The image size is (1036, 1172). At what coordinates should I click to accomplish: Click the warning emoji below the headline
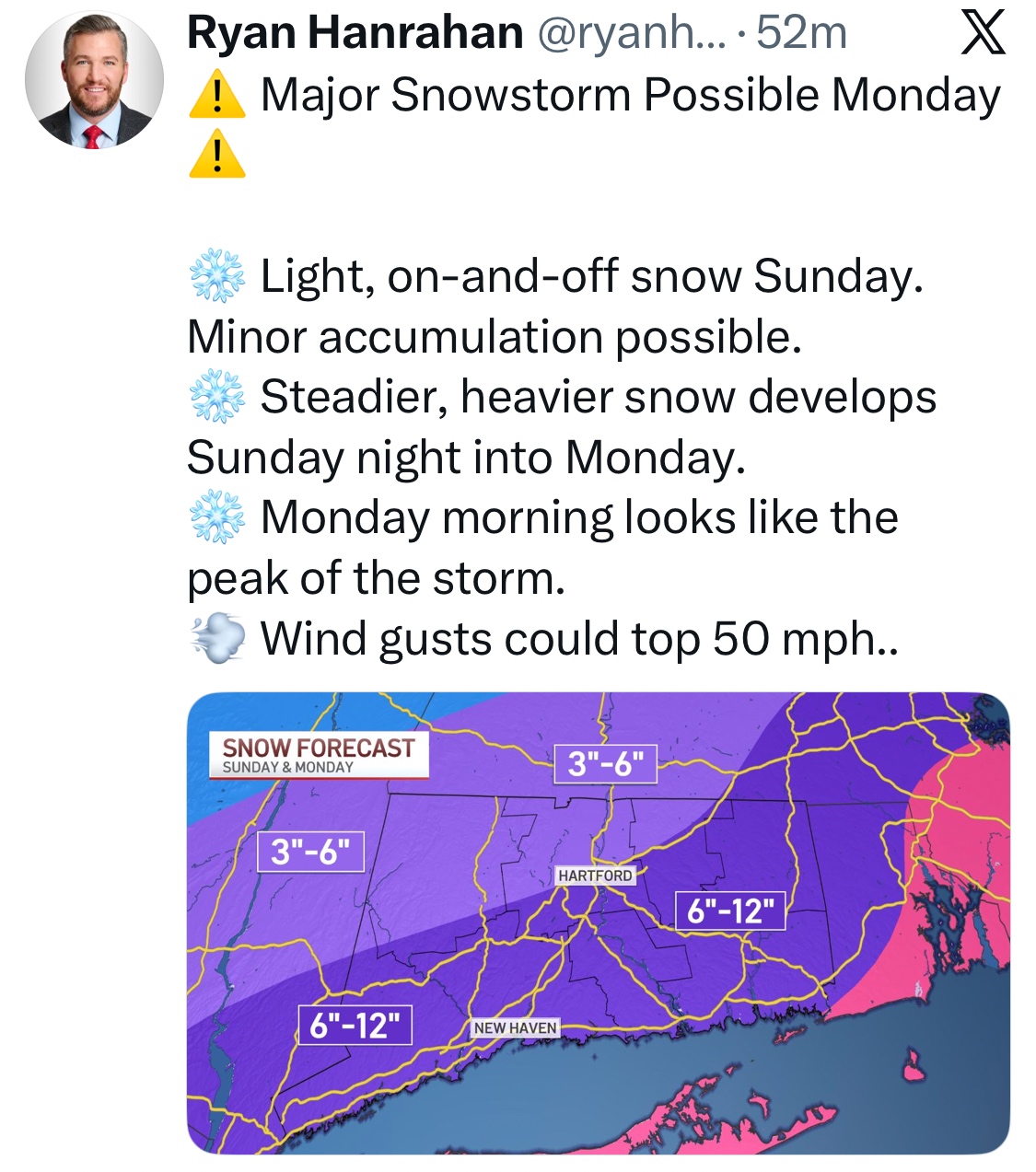click(216, 155)
